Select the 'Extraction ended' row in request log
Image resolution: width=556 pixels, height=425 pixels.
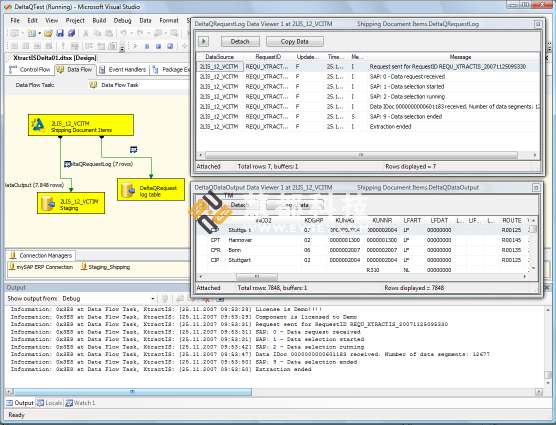pyautogui.click(x=368, y=127)
